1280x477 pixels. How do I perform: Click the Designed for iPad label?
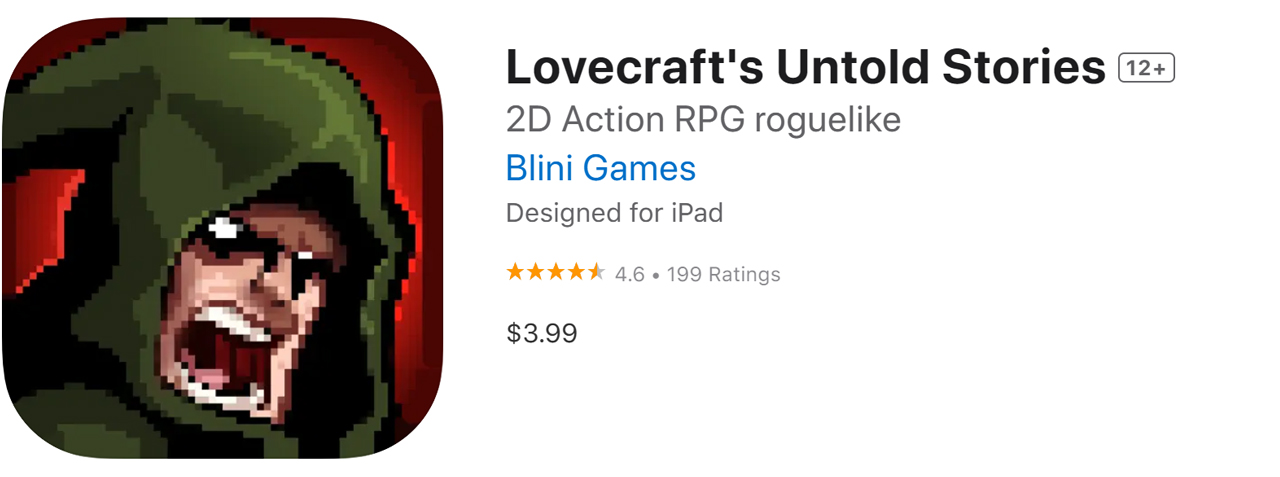point(614,213)
